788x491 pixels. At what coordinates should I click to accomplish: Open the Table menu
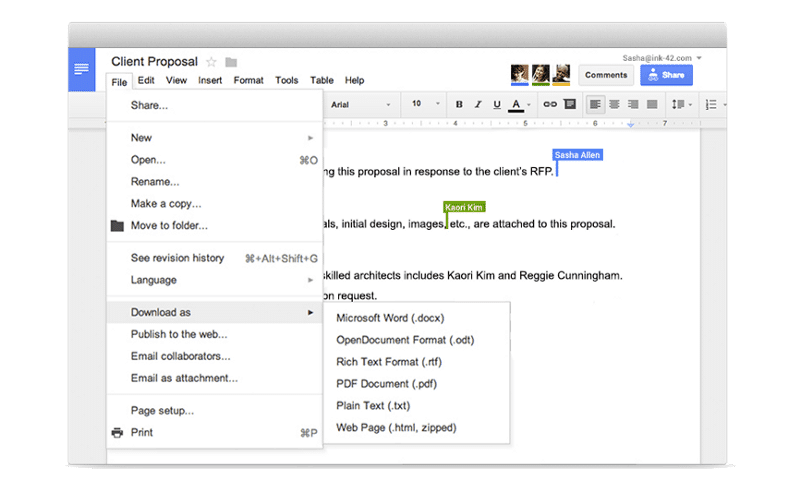tap(322, 80)
